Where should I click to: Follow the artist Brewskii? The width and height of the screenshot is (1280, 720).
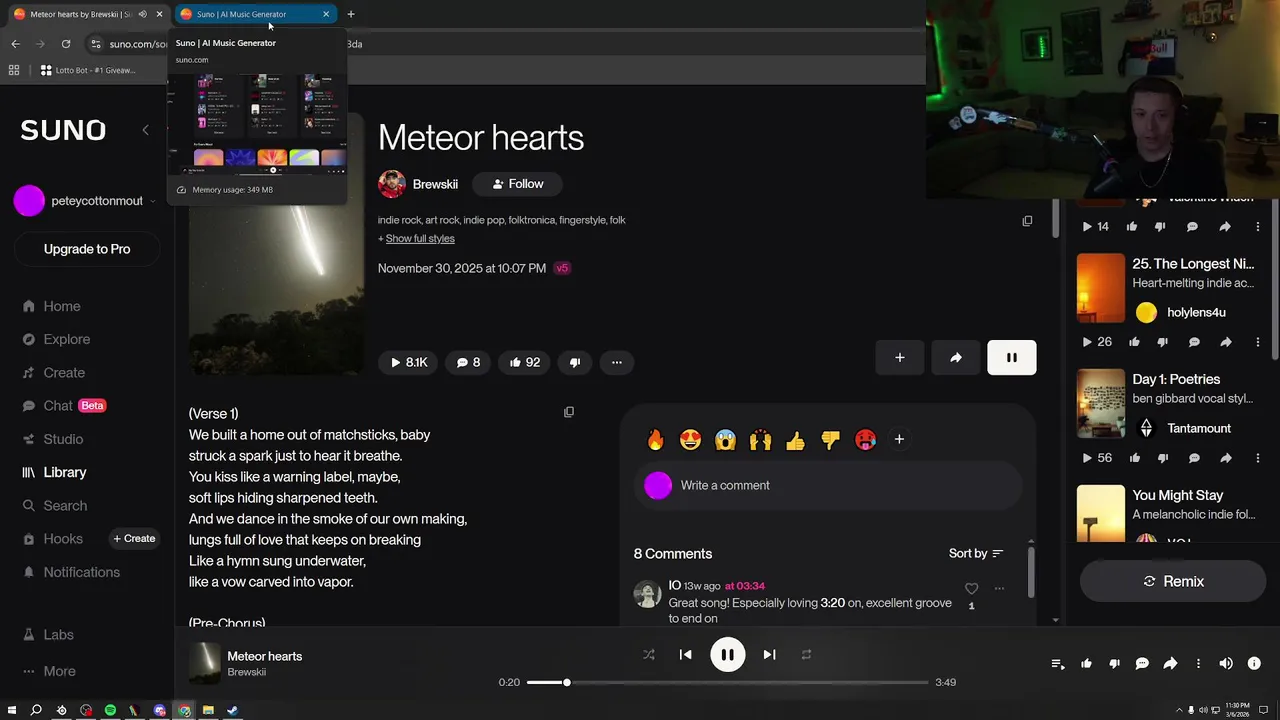pos(517,184)
